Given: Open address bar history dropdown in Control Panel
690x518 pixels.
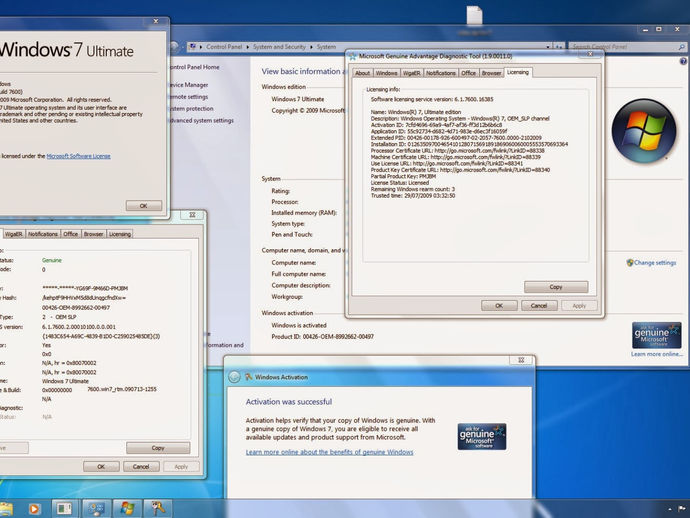Looking at the screenshot, I should [x=548, y=47].
